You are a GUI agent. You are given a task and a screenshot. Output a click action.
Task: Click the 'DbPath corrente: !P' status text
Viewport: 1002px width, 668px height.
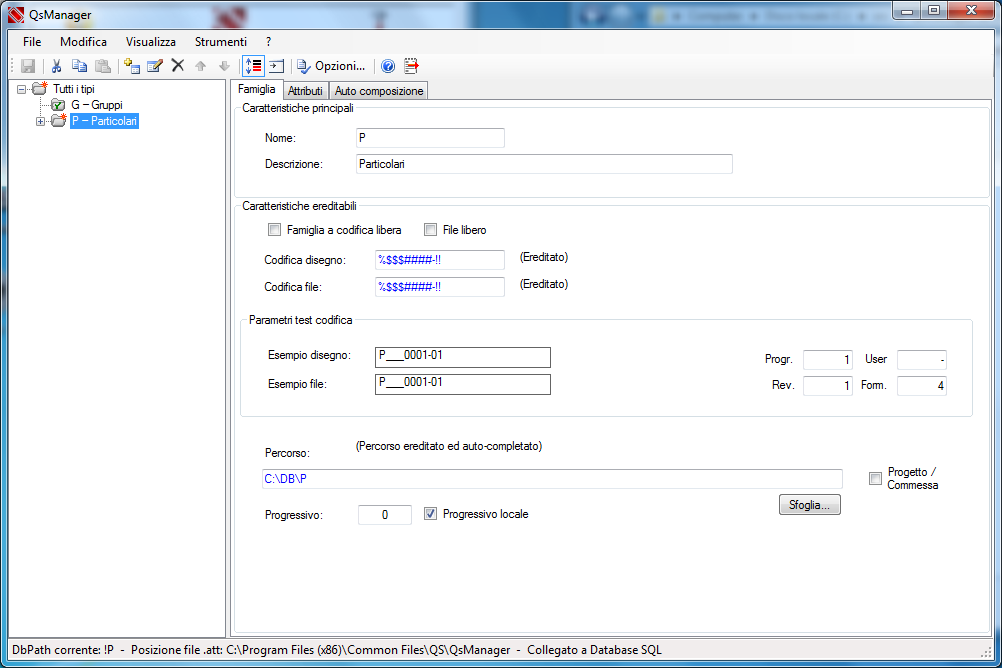(x=63, y=650)
